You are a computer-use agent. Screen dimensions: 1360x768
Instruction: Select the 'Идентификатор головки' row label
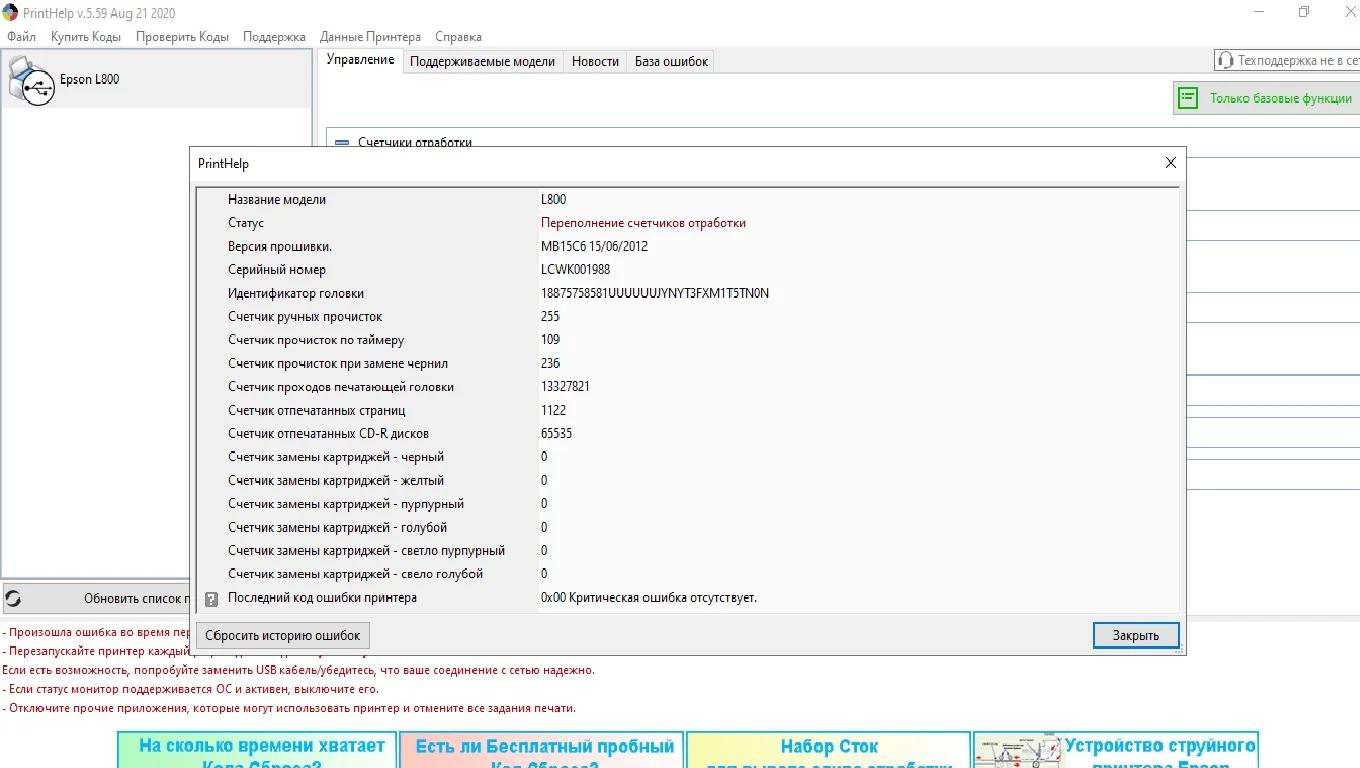(296, 294)
